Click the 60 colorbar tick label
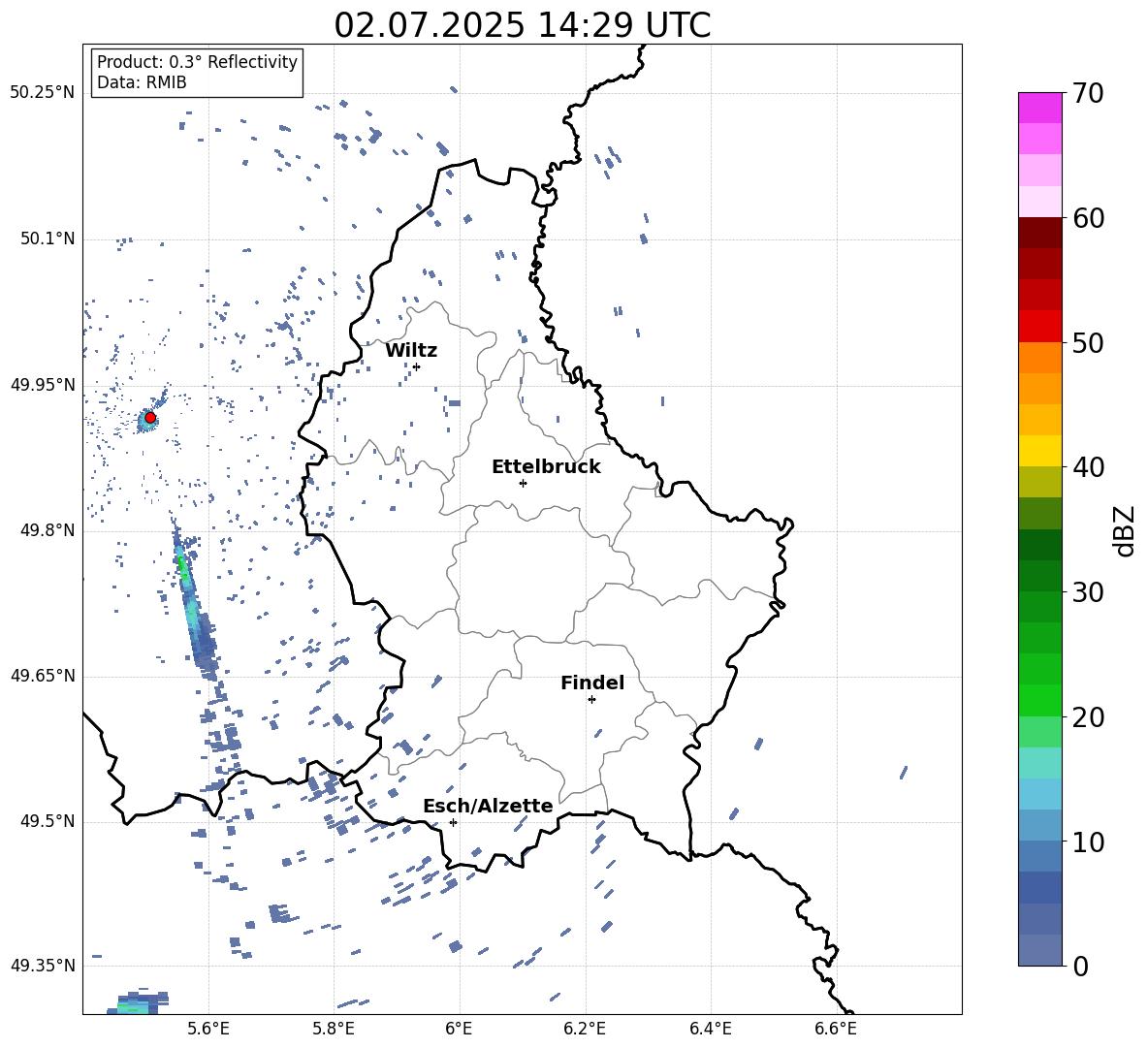The image size is (1148, 1048). point(1088,218)
